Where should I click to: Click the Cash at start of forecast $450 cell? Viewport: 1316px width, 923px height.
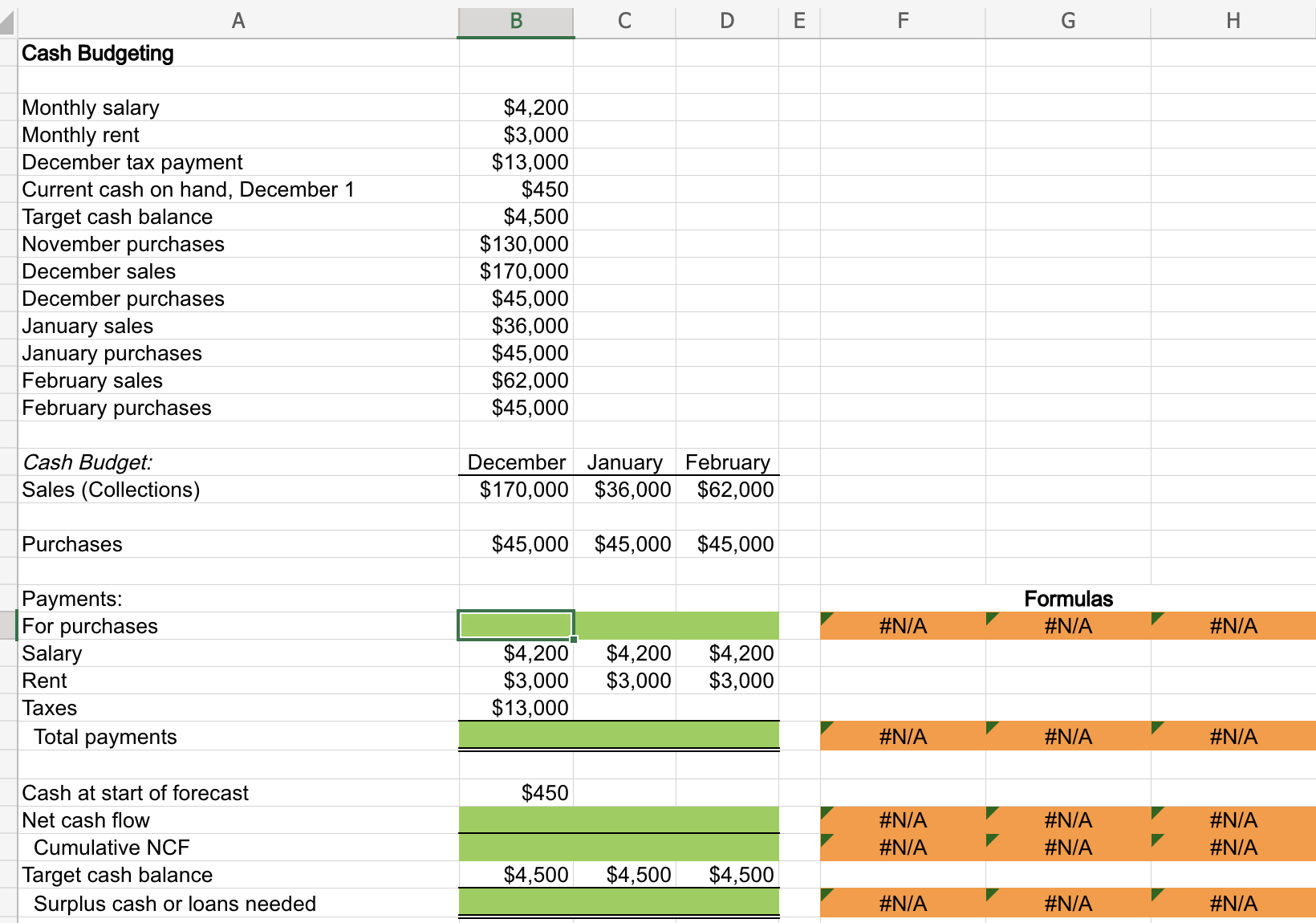click(515, 793)
